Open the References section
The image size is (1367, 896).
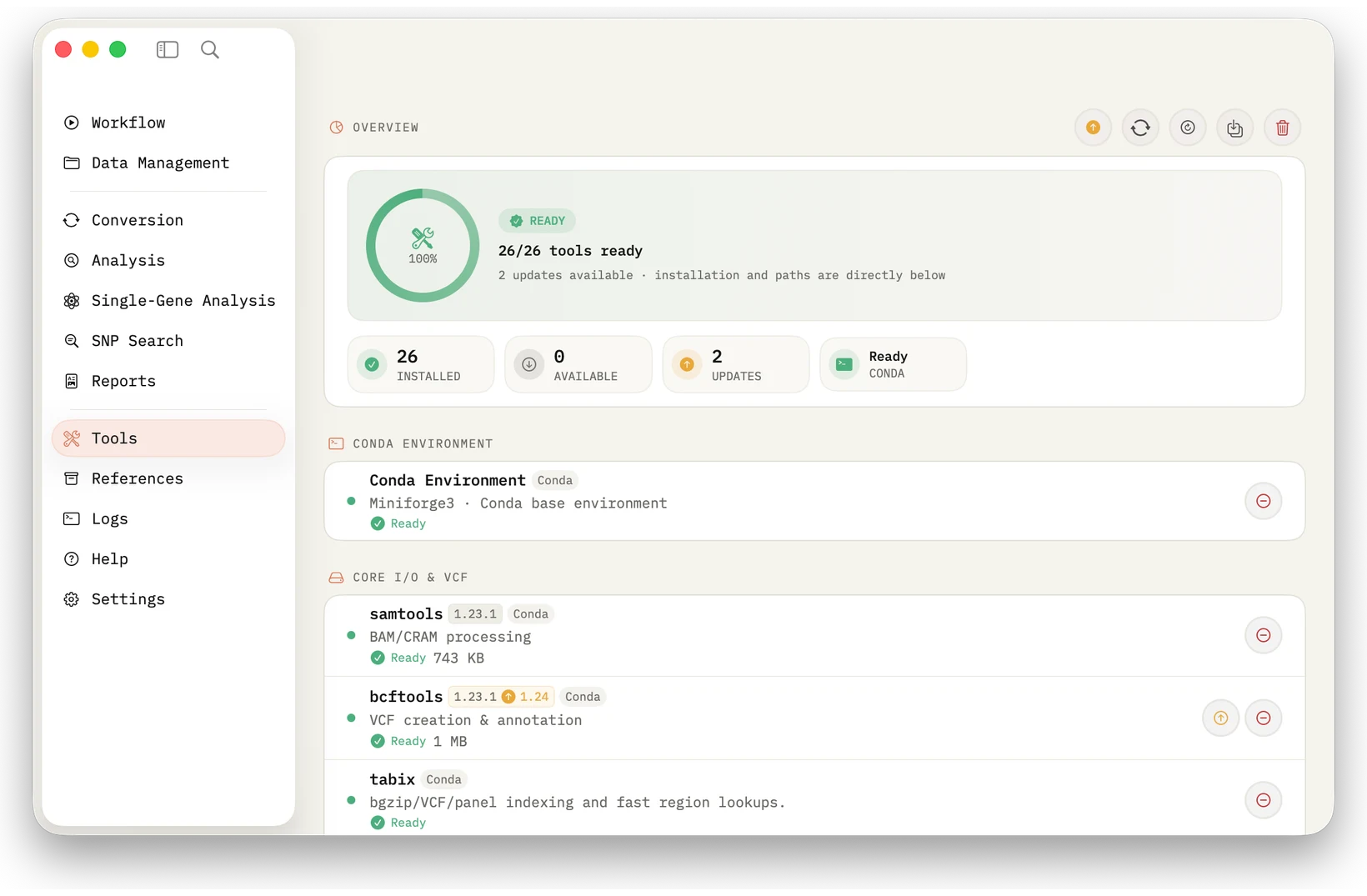pos(168,478)
